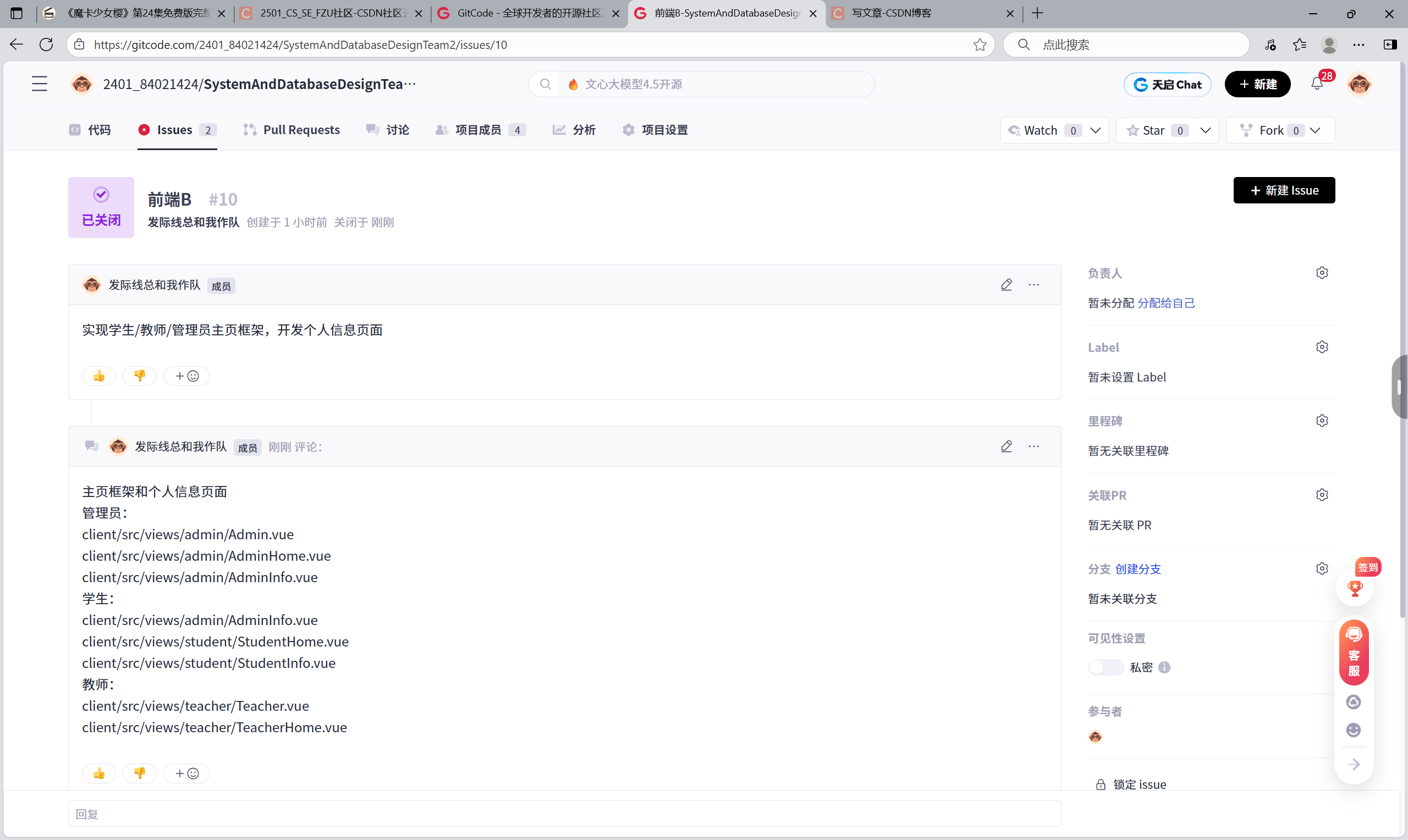Select the Issues tab

coord(177,130)
